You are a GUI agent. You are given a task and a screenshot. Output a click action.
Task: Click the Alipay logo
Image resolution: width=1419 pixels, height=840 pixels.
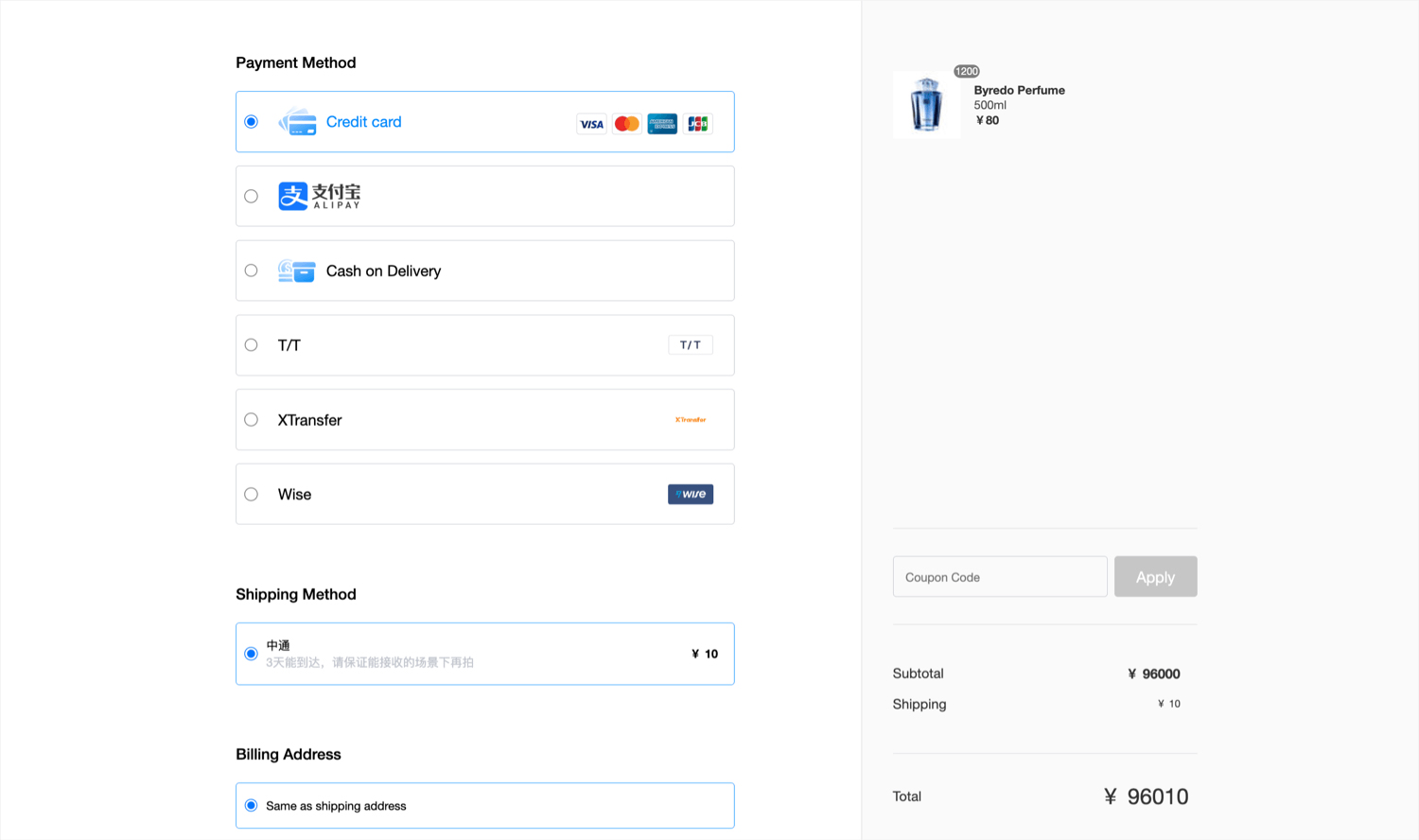pos(319,196)
